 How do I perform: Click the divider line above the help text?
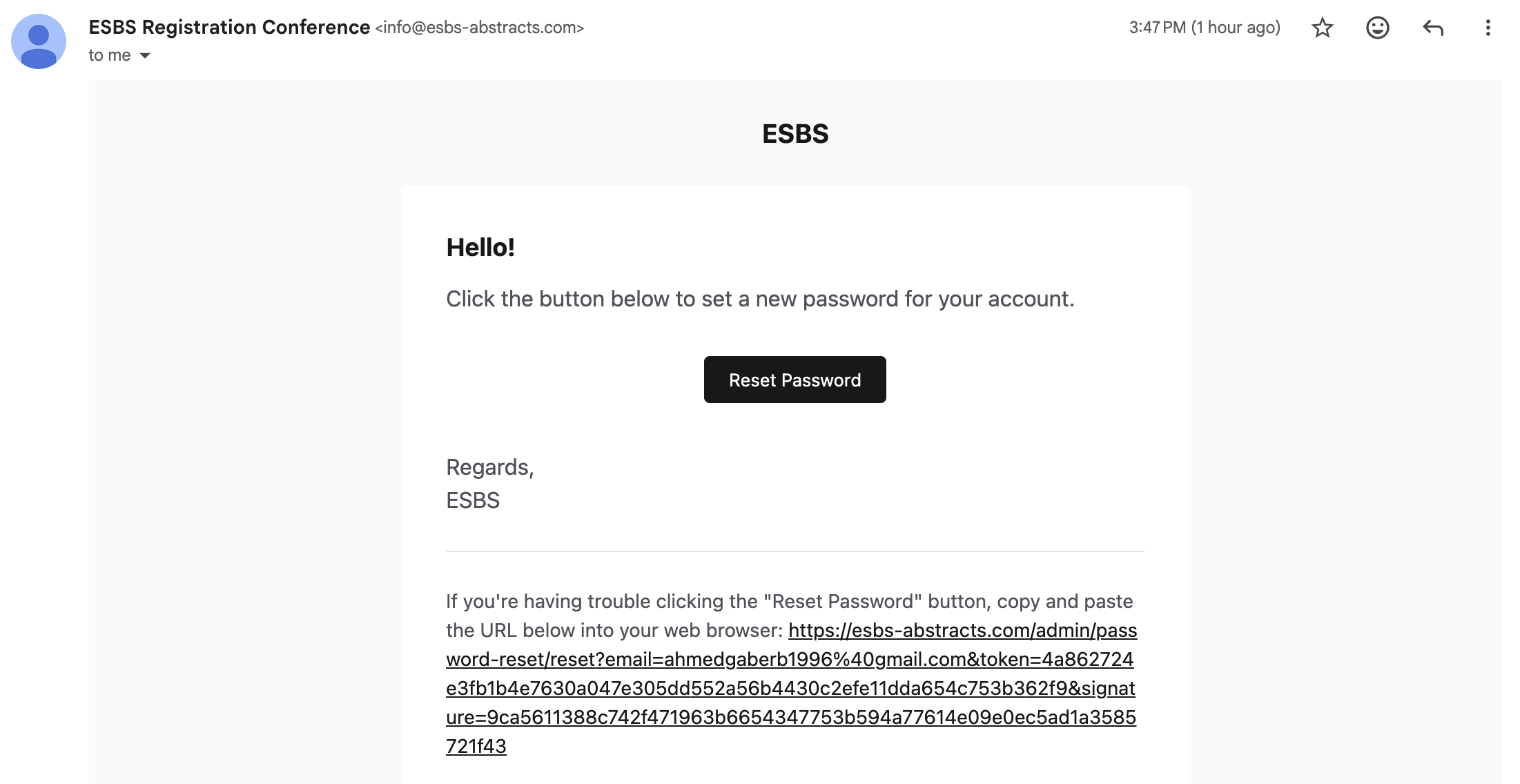point(795,551)
